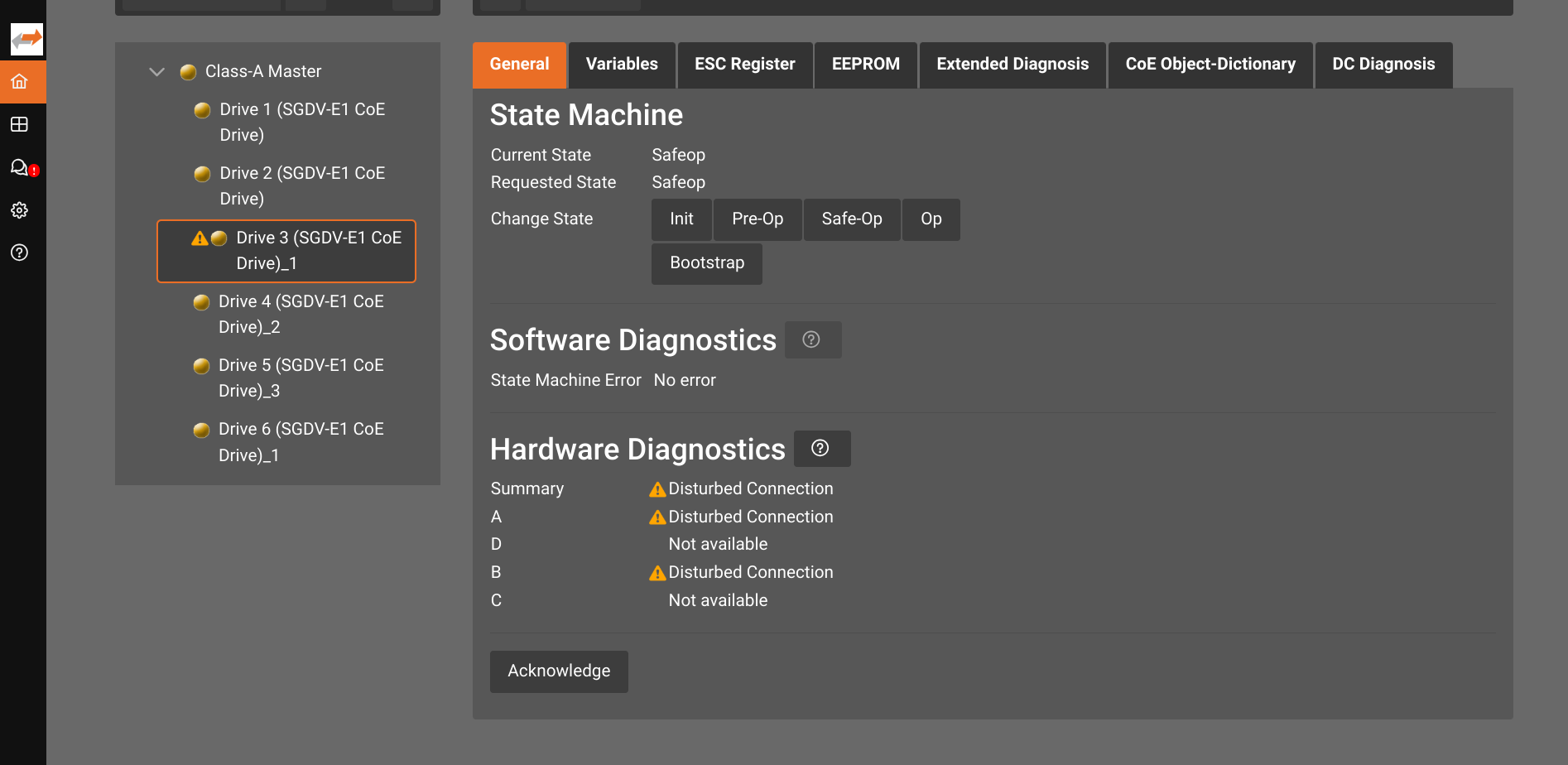Click the status dot beside Class-A Master
Image resolution: width=1568 pixels, height=765 pixels.
click(188, 71)
